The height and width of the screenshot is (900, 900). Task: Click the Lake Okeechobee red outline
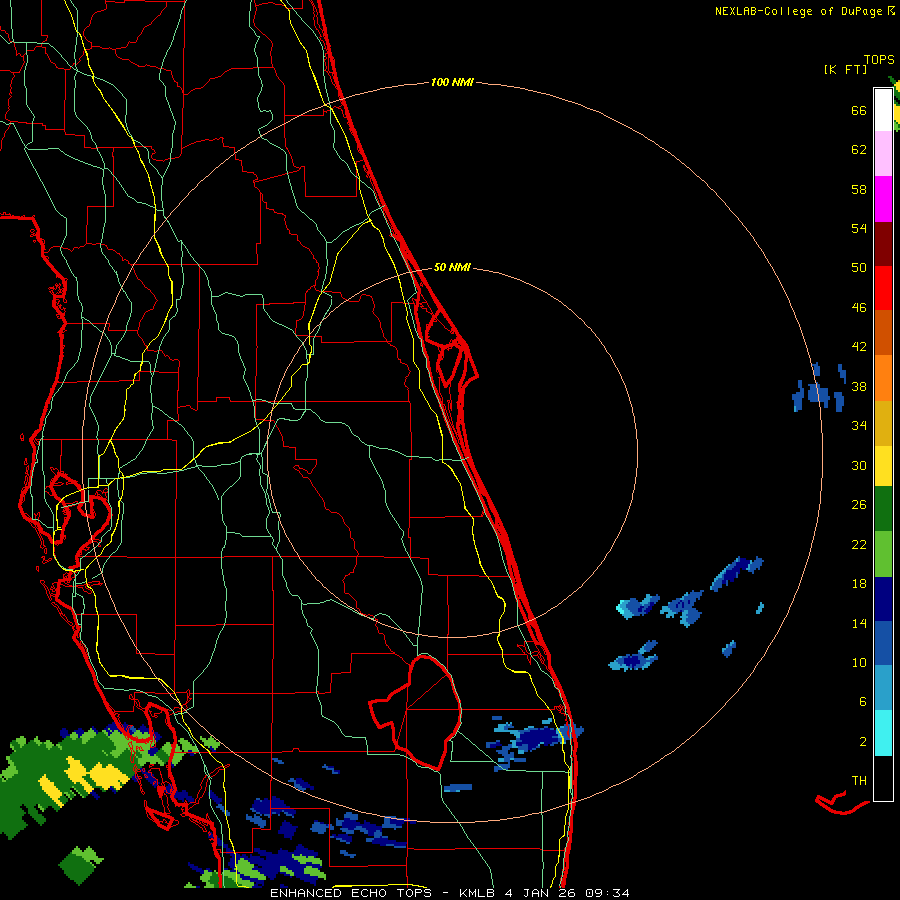[x=415, y=711]
